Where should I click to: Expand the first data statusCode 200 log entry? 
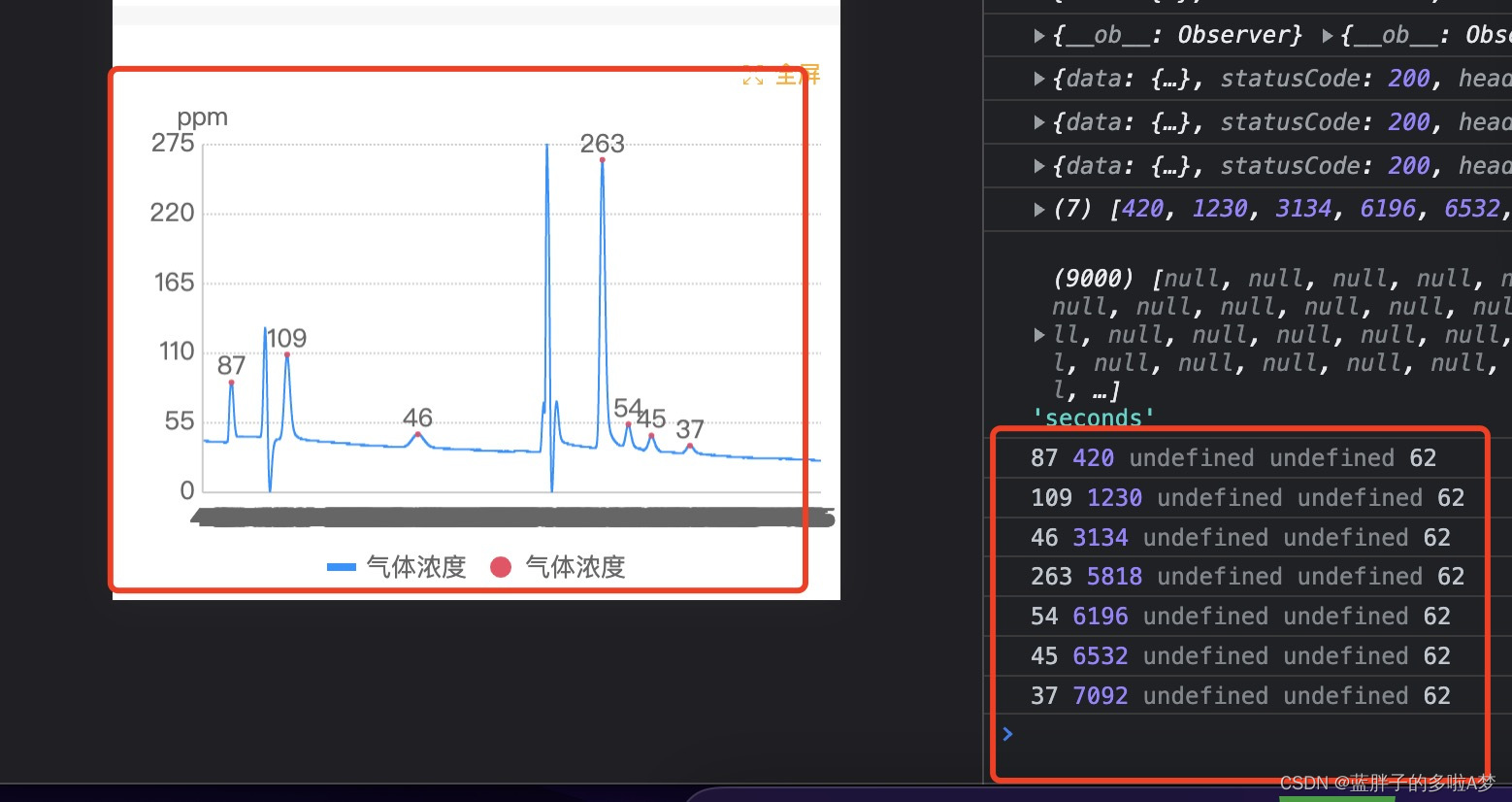click(x=1039, y=80)
